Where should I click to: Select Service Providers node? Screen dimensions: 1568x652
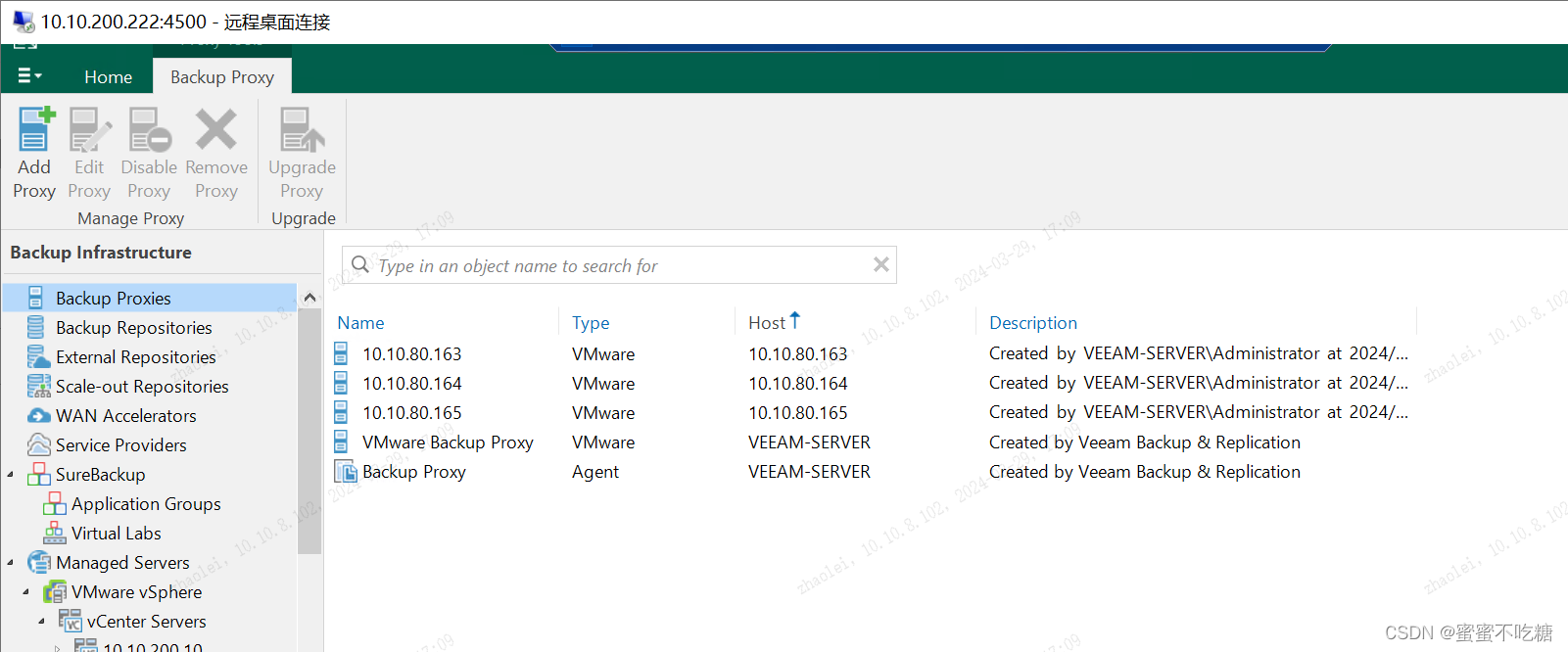click(x=120, y=445)
